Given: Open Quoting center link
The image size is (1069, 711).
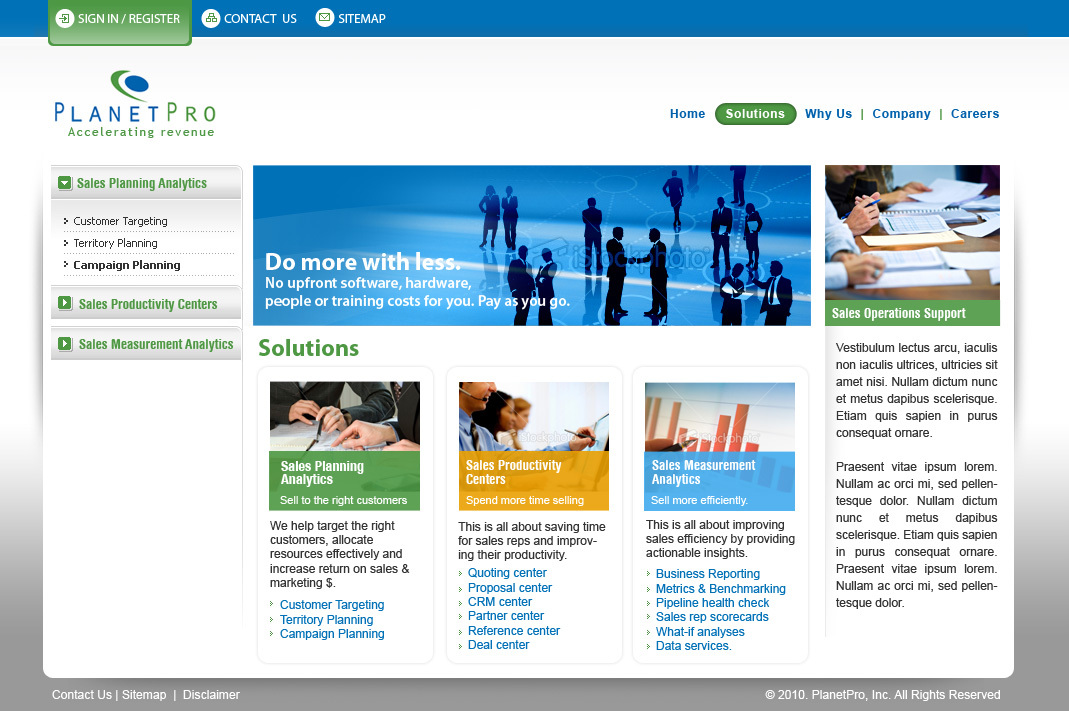Looking at the screenshot, I should 507,573.
